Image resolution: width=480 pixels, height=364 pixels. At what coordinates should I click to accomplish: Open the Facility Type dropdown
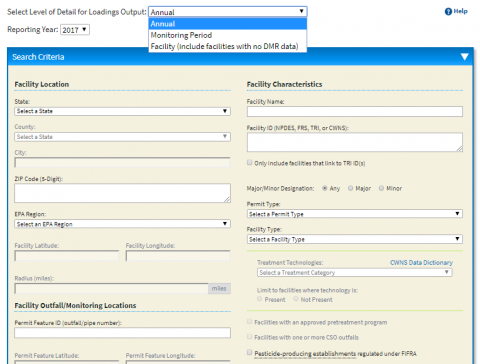pyautogui.click(x=355, y=239)
